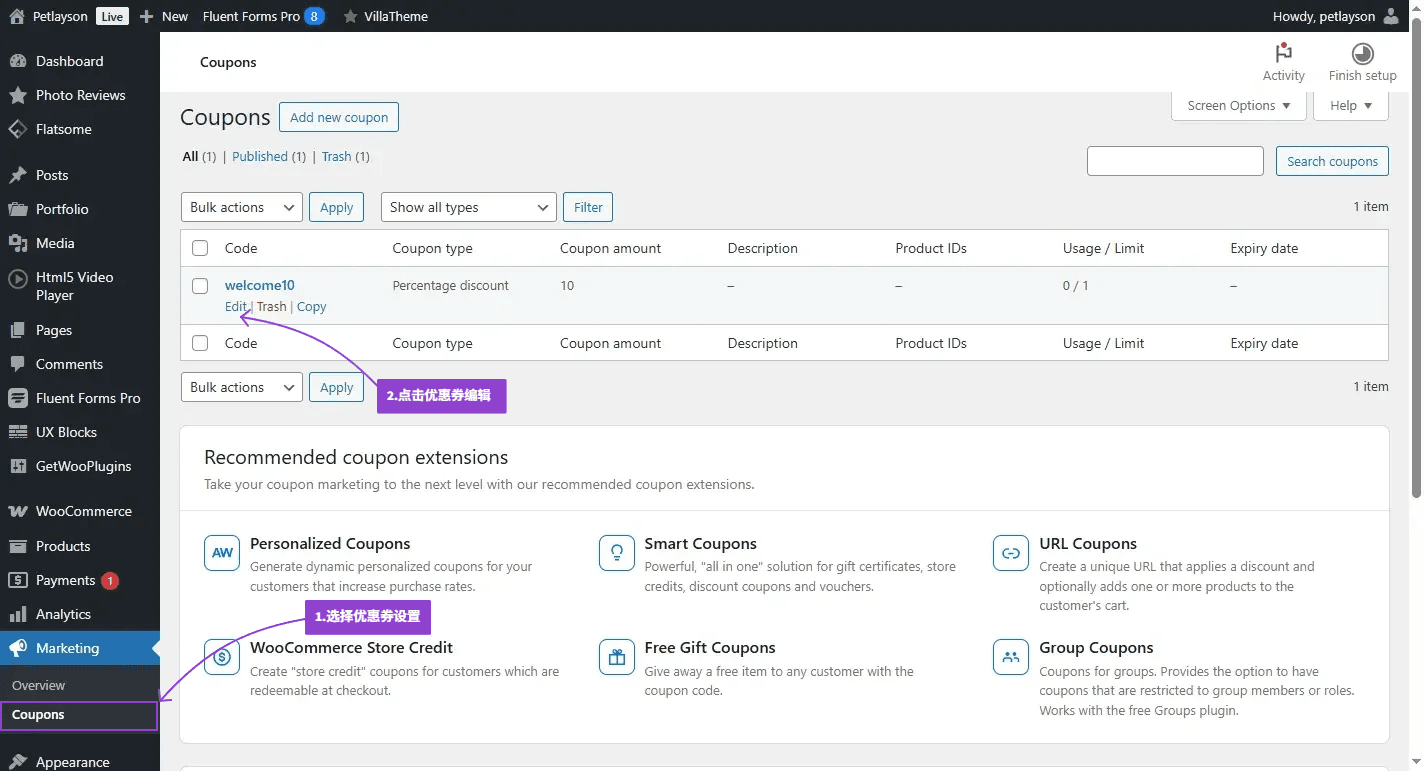Open the top Bulk actions dropdown
1424x771 pixels.
pyautogui.click(x=241, y=207)
